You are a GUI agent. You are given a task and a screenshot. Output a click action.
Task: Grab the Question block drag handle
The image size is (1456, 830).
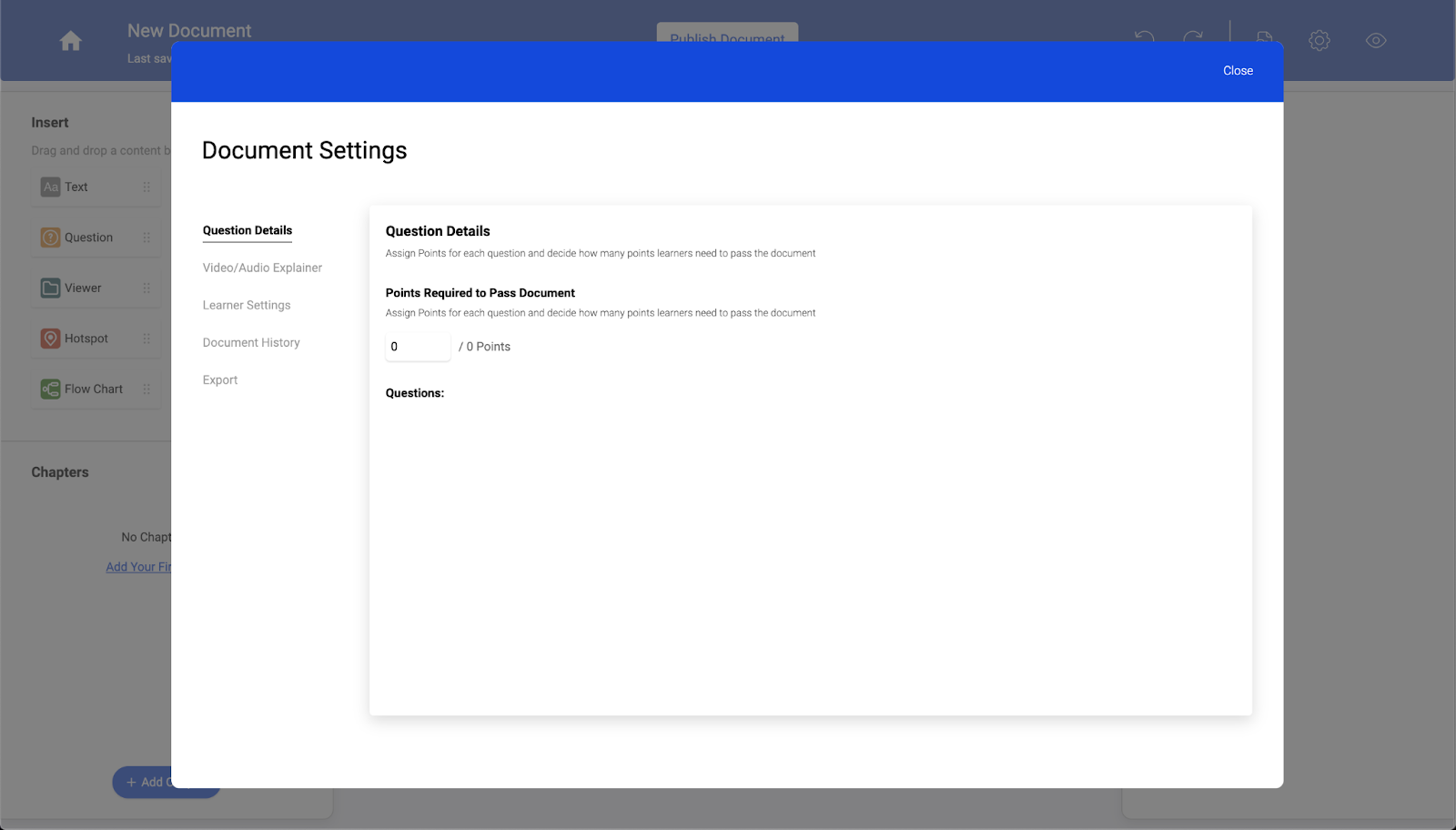coord(147,238)
